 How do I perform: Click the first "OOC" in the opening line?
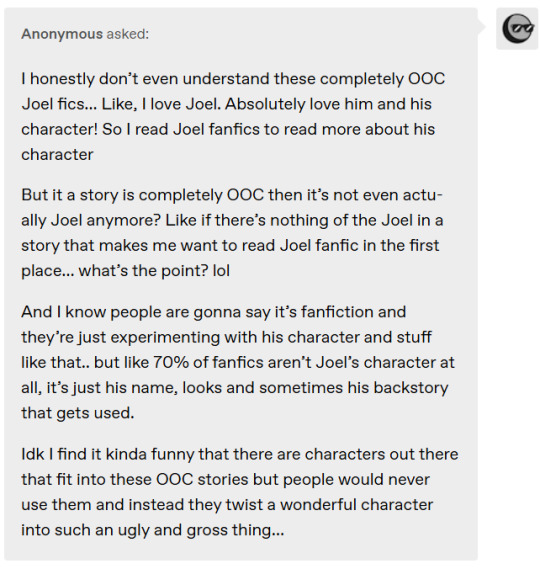(x=427, y=79)
